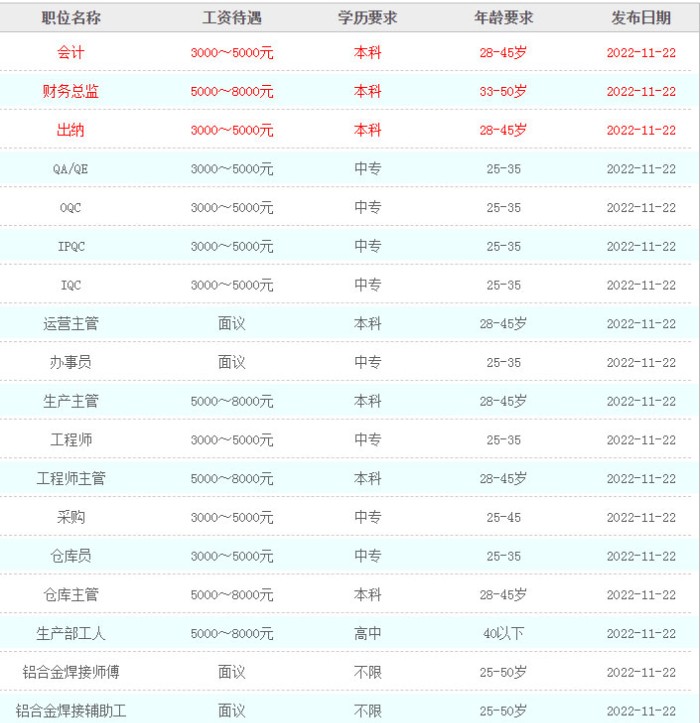Open the IQC job listing
Image resolution: width=700 pixels, height=723 pixels.
71,285
